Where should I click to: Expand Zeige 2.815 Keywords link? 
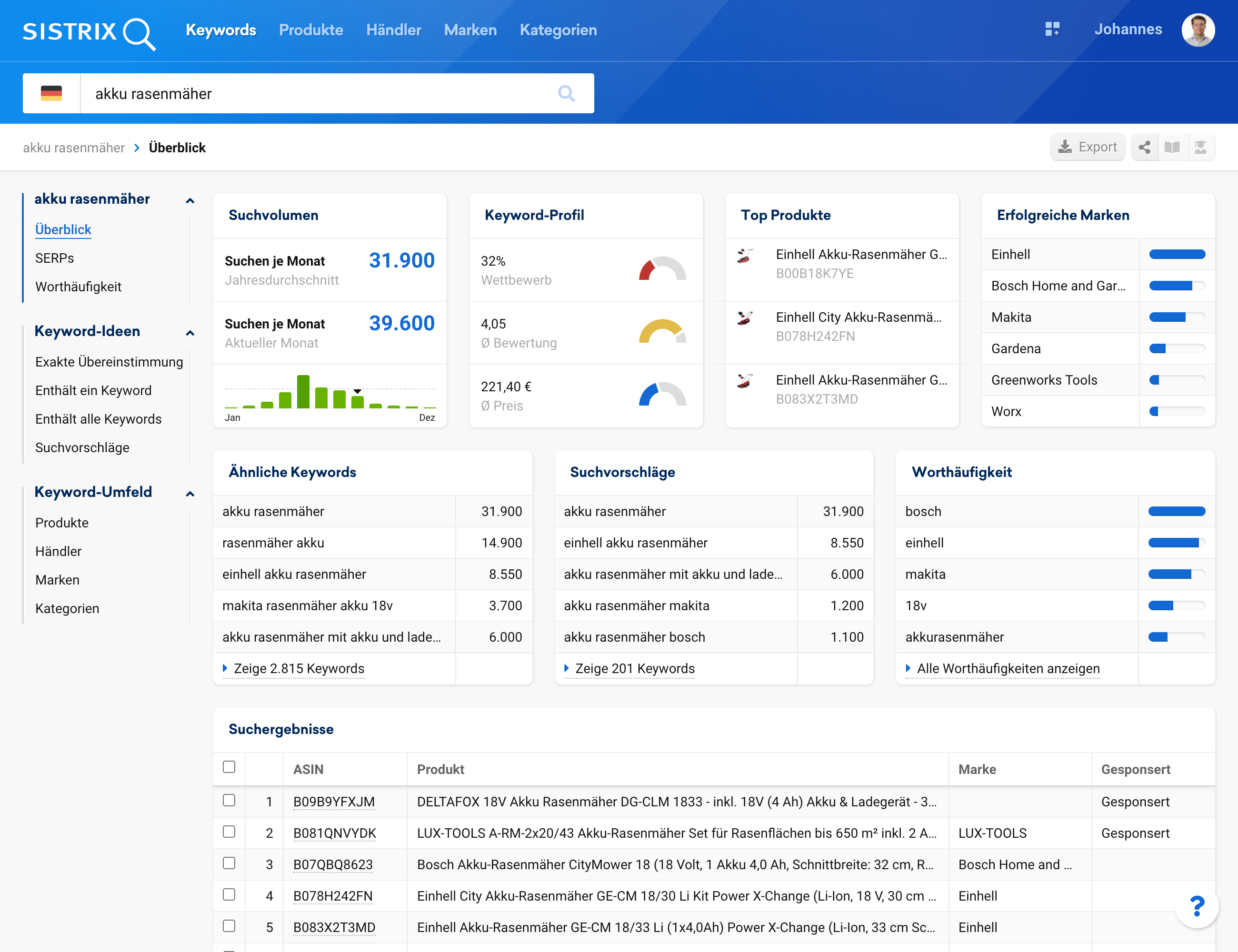(x=298, y=669)
